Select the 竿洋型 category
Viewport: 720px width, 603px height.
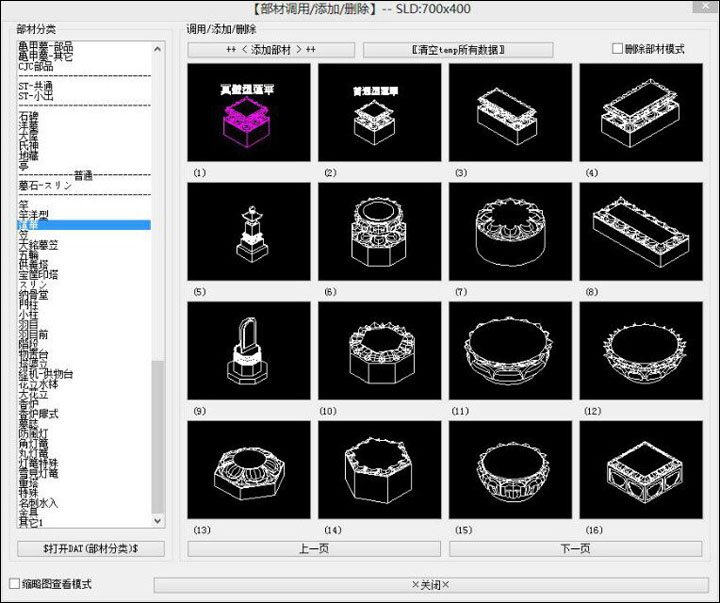click(x=34, y=215)
